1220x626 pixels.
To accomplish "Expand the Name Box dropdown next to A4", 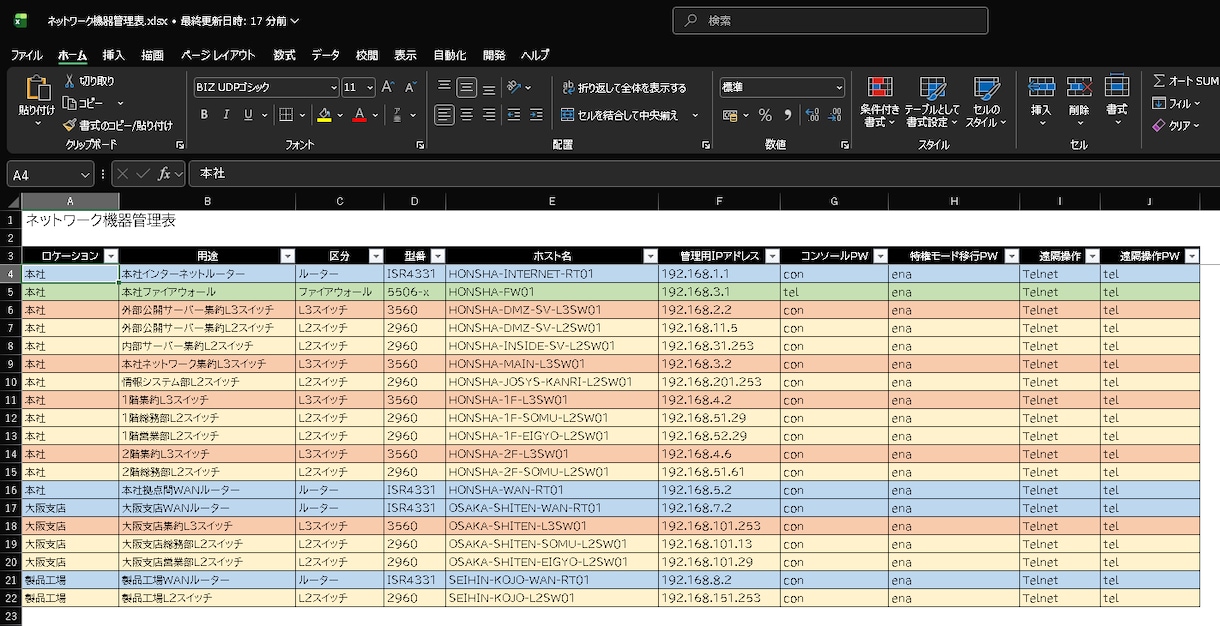I will 84,174.
